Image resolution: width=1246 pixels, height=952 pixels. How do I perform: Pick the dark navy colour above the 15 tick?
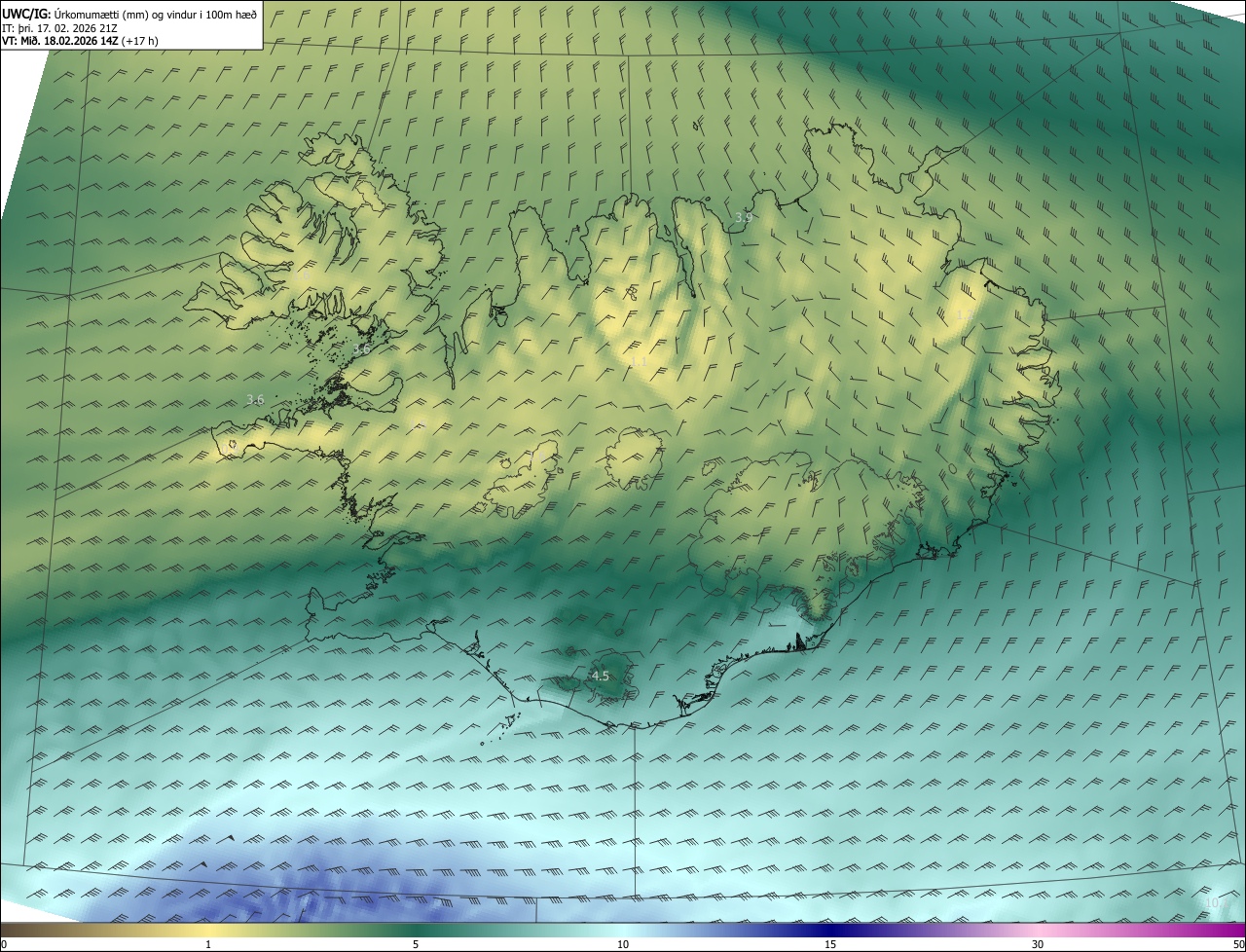click(830, 930)
